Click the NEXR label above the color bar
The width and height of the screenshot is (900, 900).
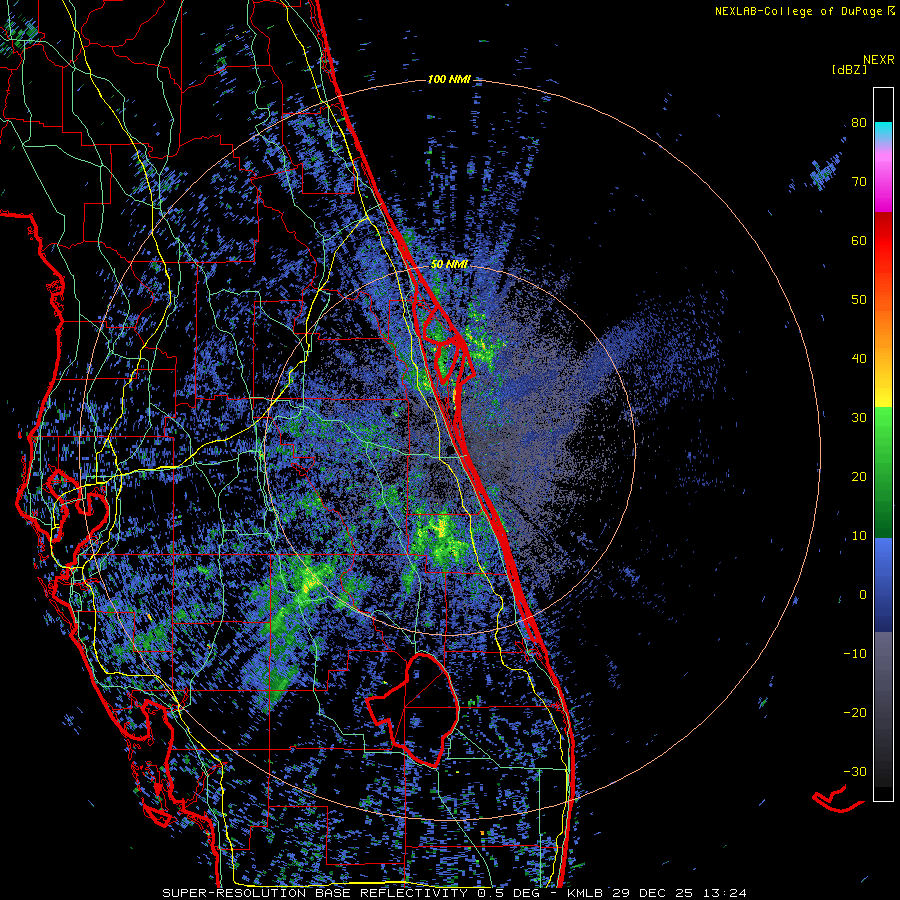(x=878, y=60)
